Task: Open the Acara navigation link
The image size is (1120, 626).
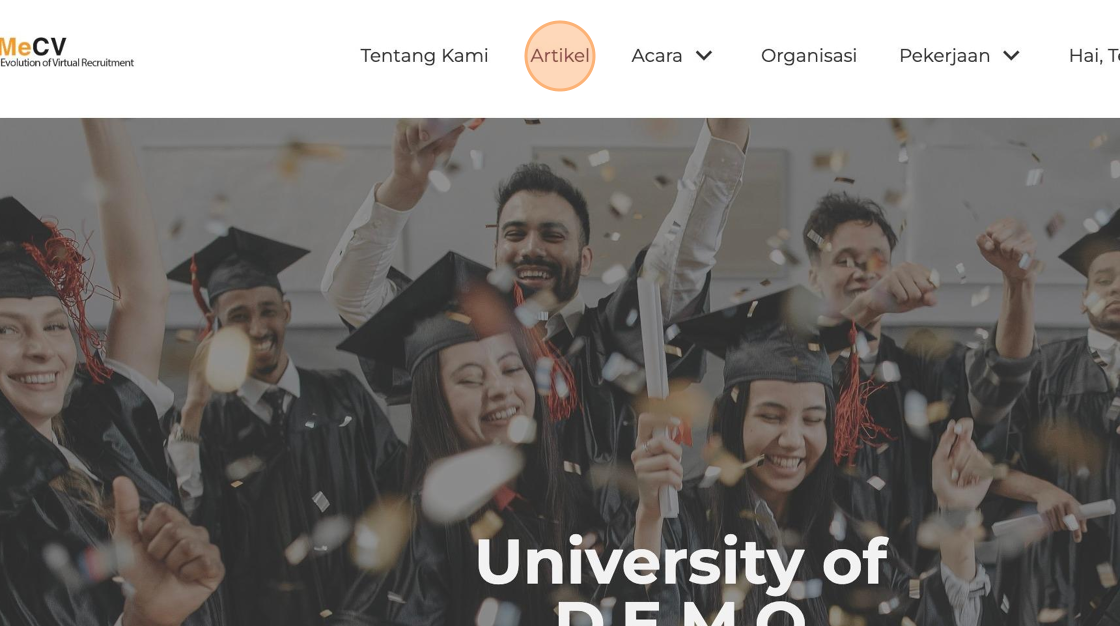Action: [x=656, y=56]
